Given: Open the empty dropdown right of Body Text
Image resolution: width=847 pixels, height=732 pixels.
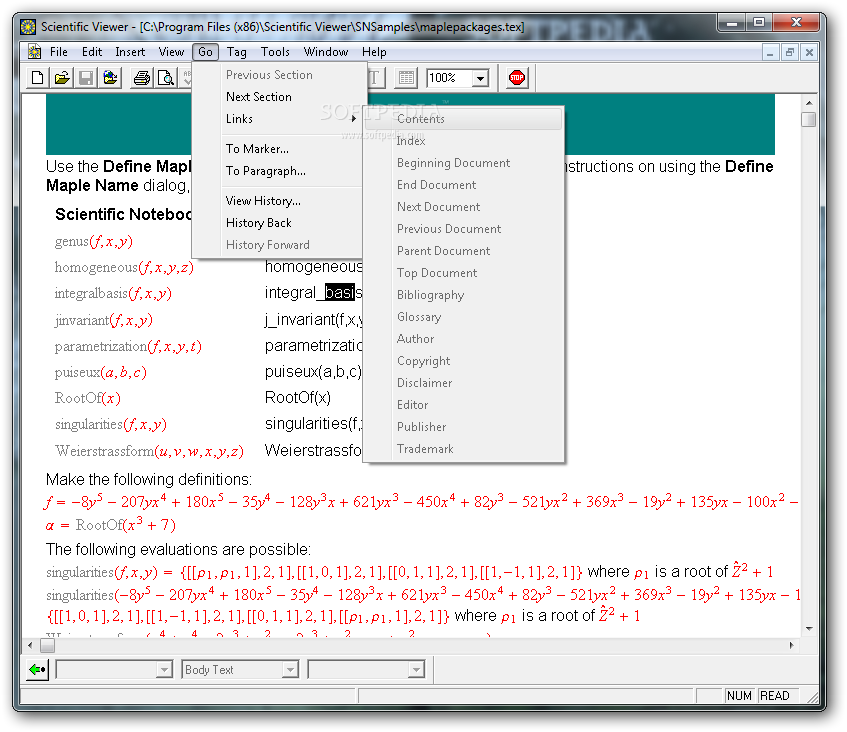Looking at the screenshot, I should click(416, 670).
